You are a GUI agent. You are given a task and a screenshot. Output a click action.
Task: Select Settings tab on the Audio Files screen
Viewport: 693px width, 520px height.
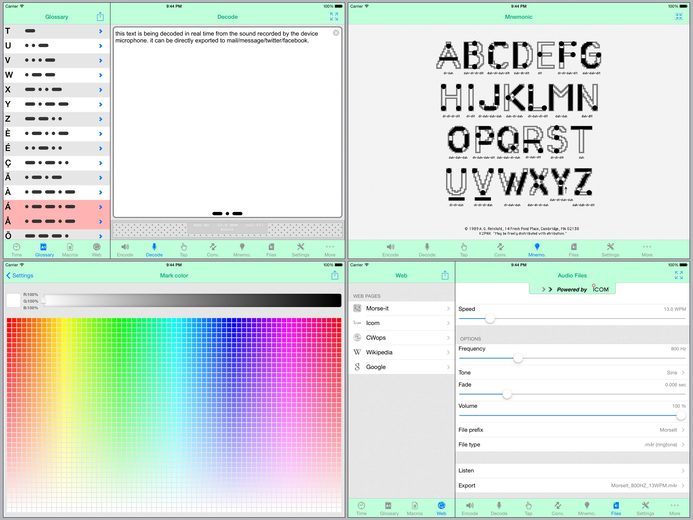pos(645,508)
